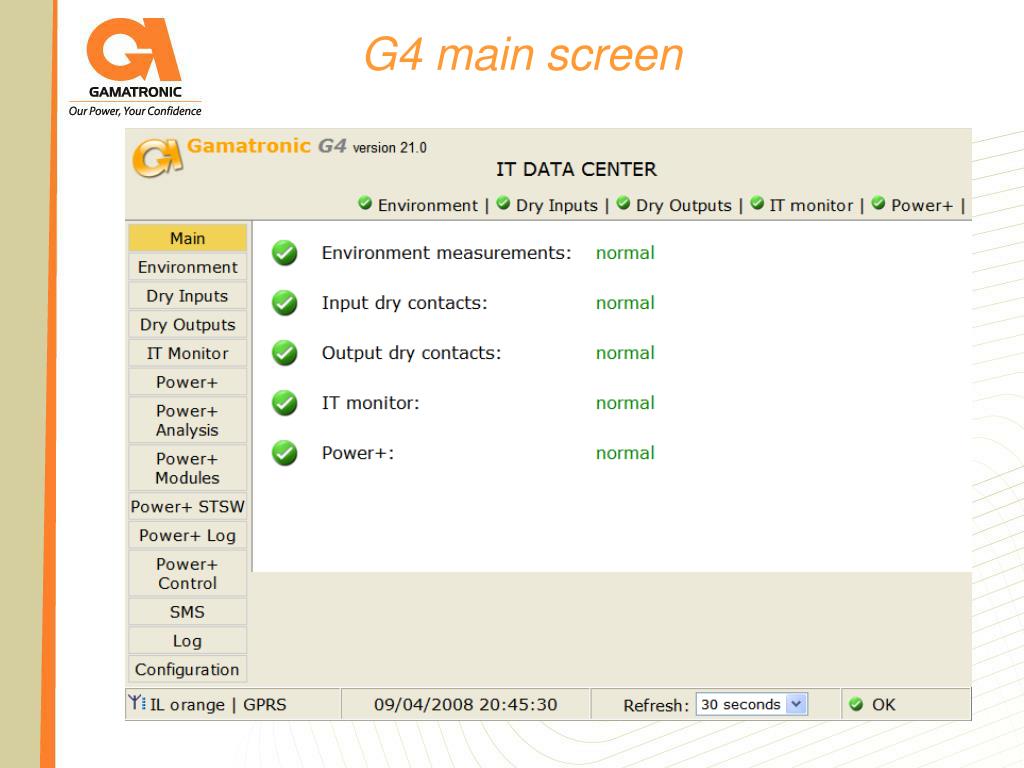
Task: Click the date and time 09/04/2008 20:45:30
Action: point(466,705)
